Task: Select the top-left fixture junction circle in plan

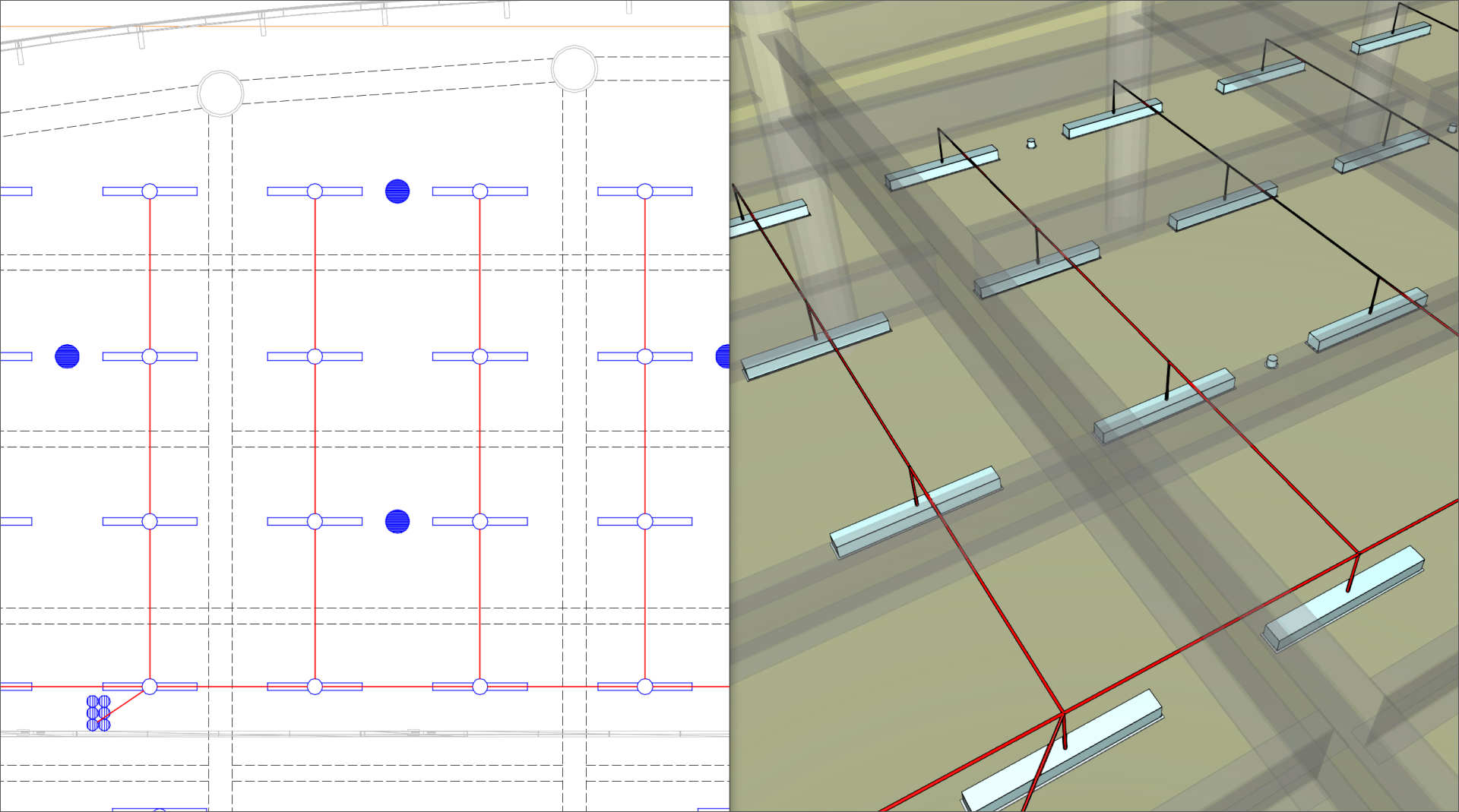Action: [150, 191]
